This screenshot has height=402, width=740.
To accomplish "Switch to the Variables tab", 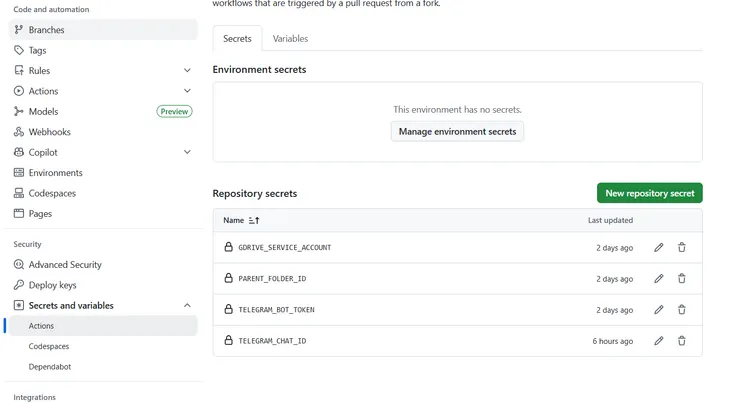I will [x=290, y=39].
